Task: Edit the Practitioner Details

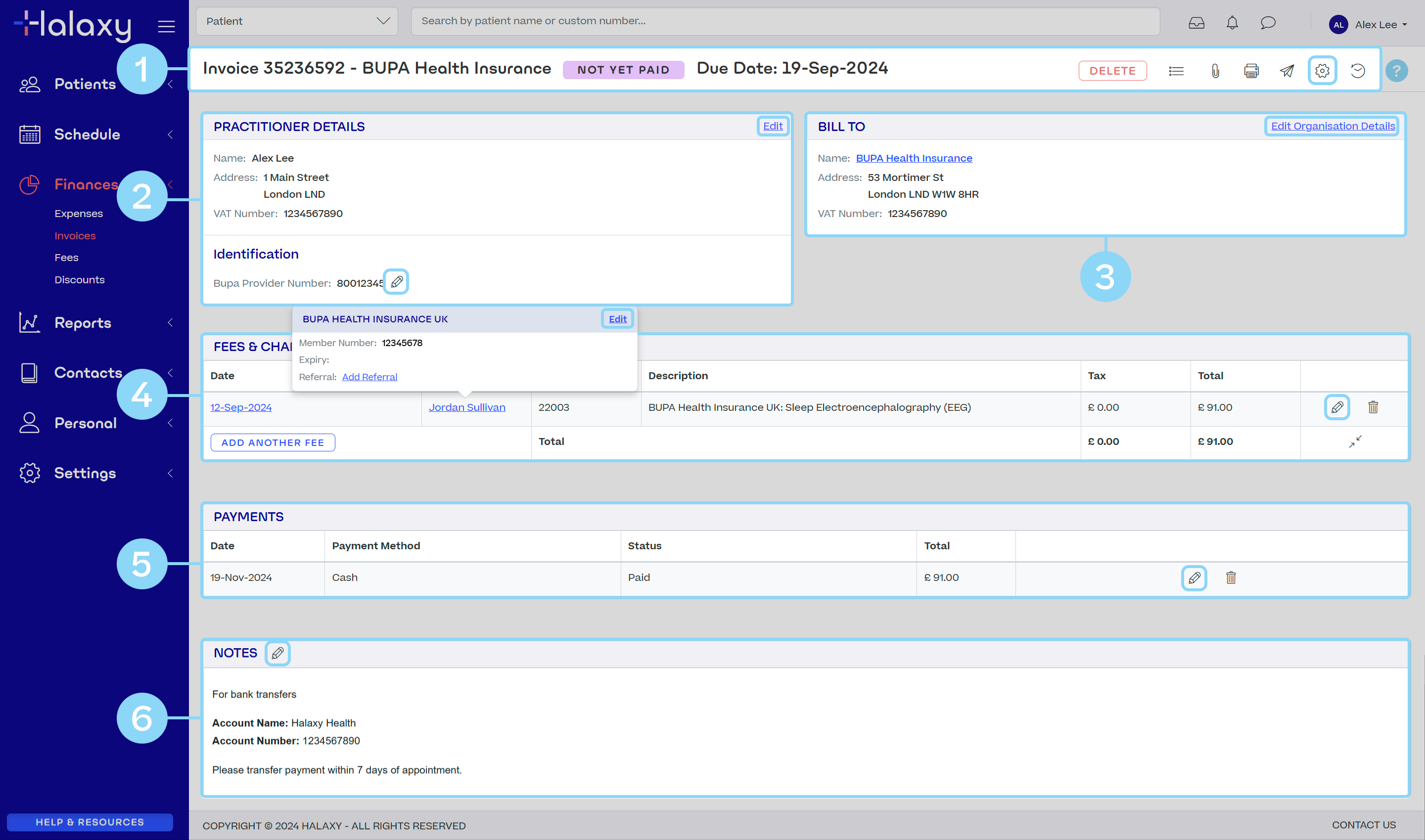Action: tap(772, 126)
